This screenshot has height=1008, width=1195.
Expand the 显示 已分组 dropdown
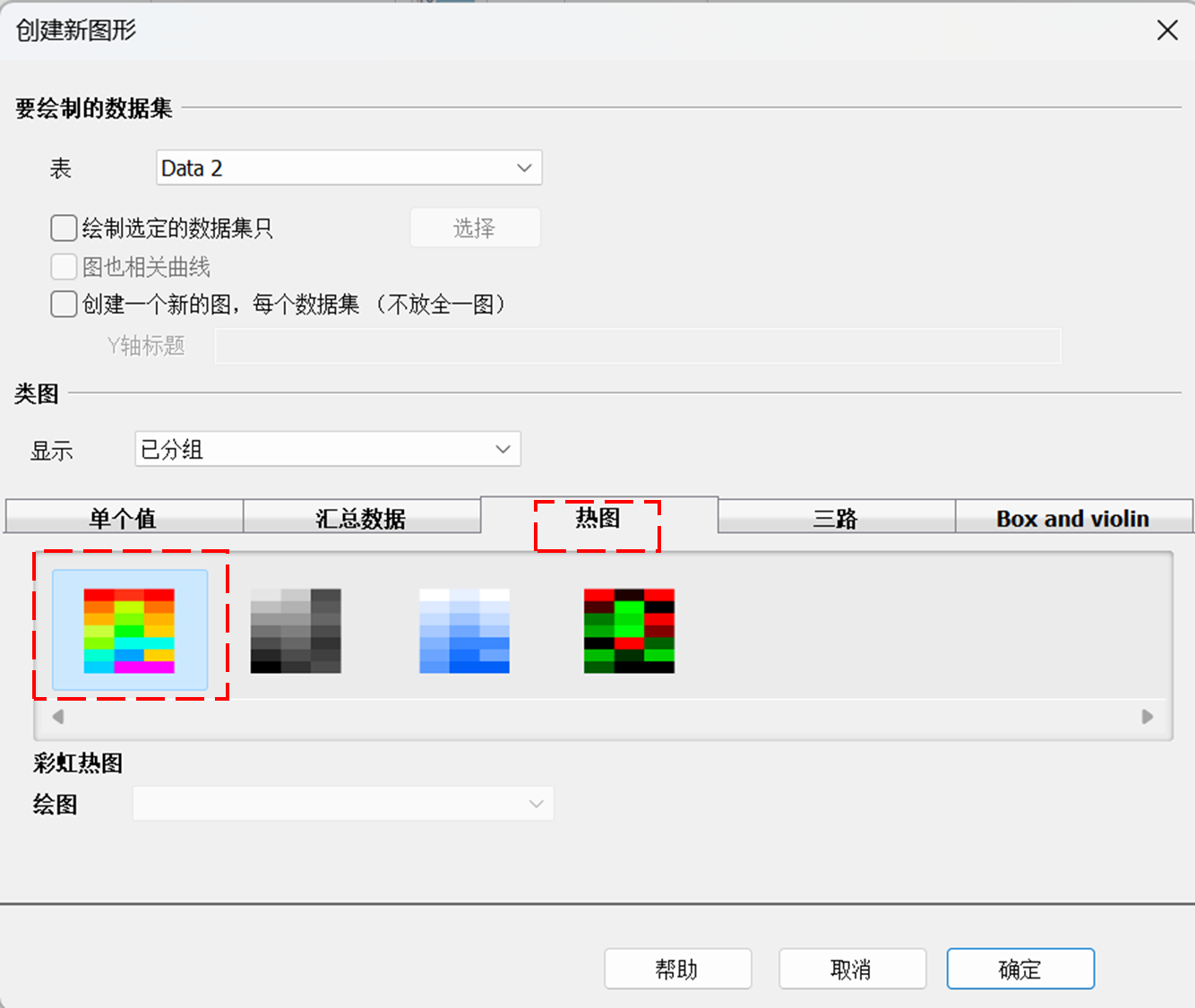tap(328, 449)
